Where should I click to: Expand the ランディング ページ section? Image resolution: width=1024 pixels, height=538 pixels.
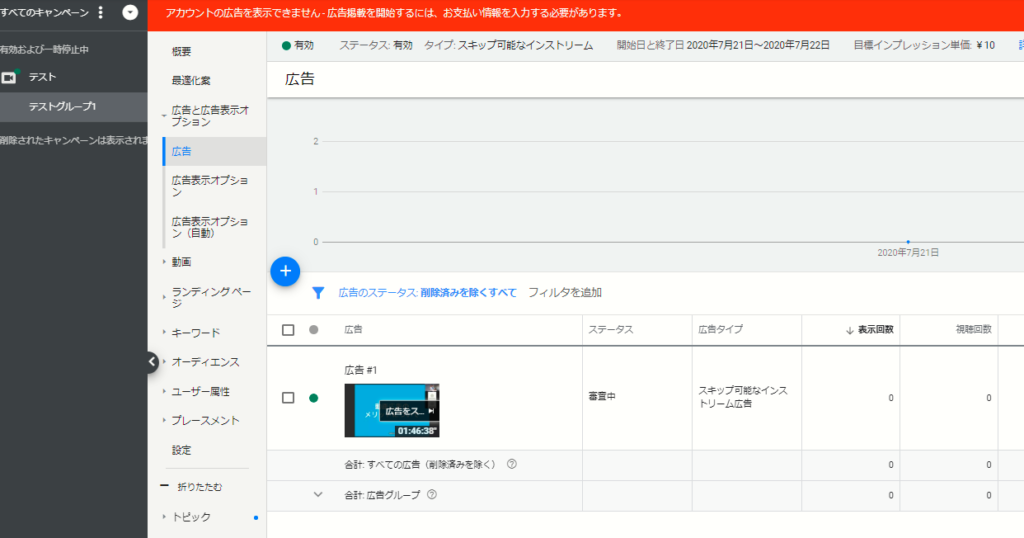pyautogui.click(x=164, y=297)
